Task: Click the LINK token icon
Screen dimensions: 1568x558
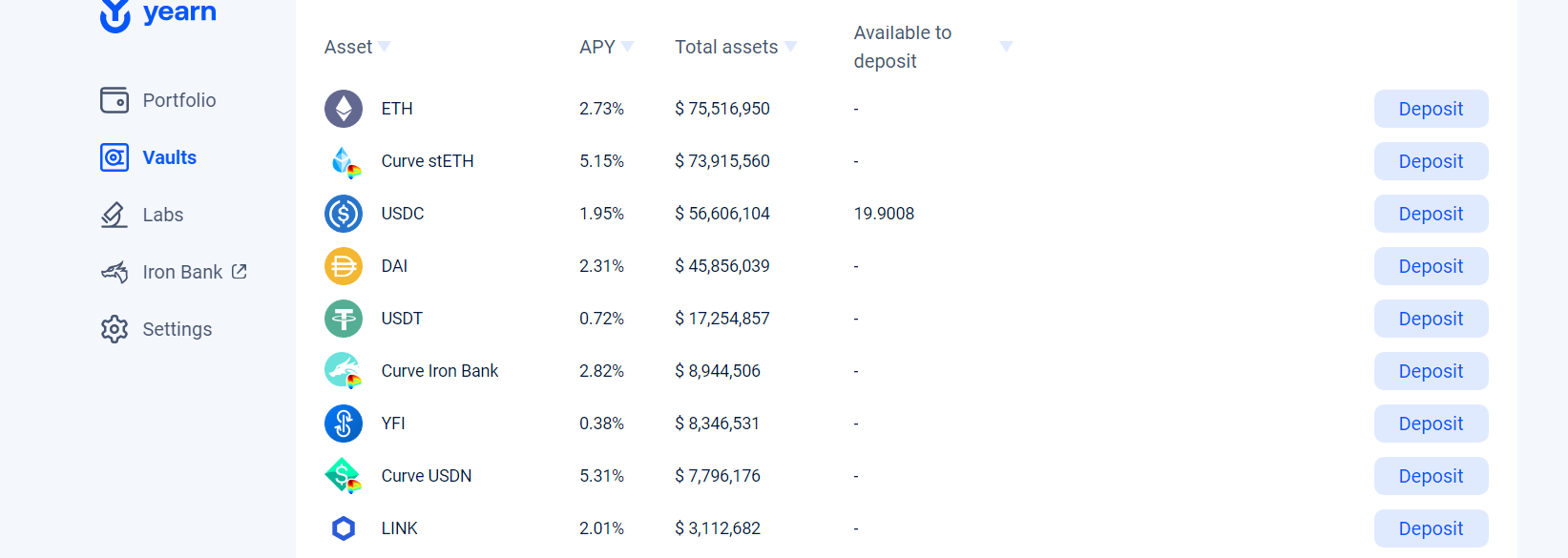Action: point(344,528)
